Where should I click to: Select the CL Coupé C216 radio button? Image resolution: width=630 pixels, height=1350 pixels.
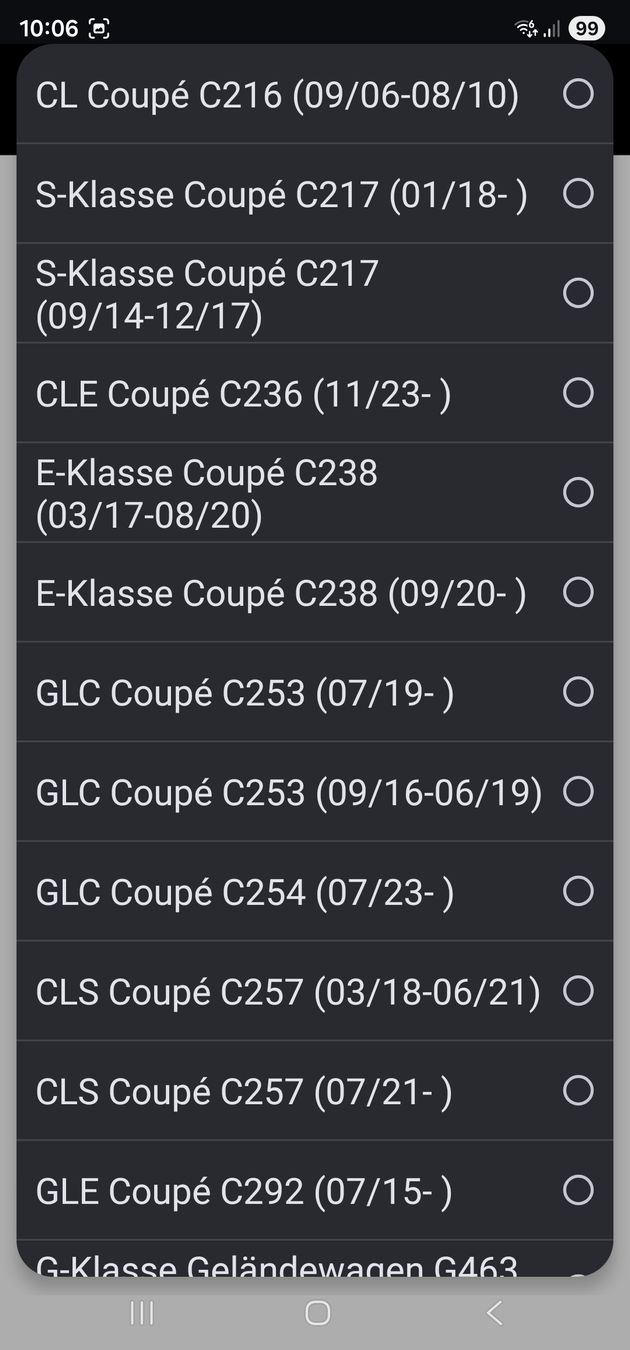(578, 94)
